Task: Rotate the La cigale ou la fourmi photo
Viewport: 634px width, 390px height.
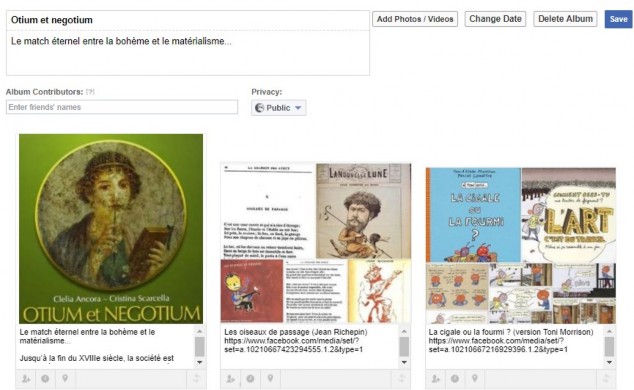Action: coord(606,379)
